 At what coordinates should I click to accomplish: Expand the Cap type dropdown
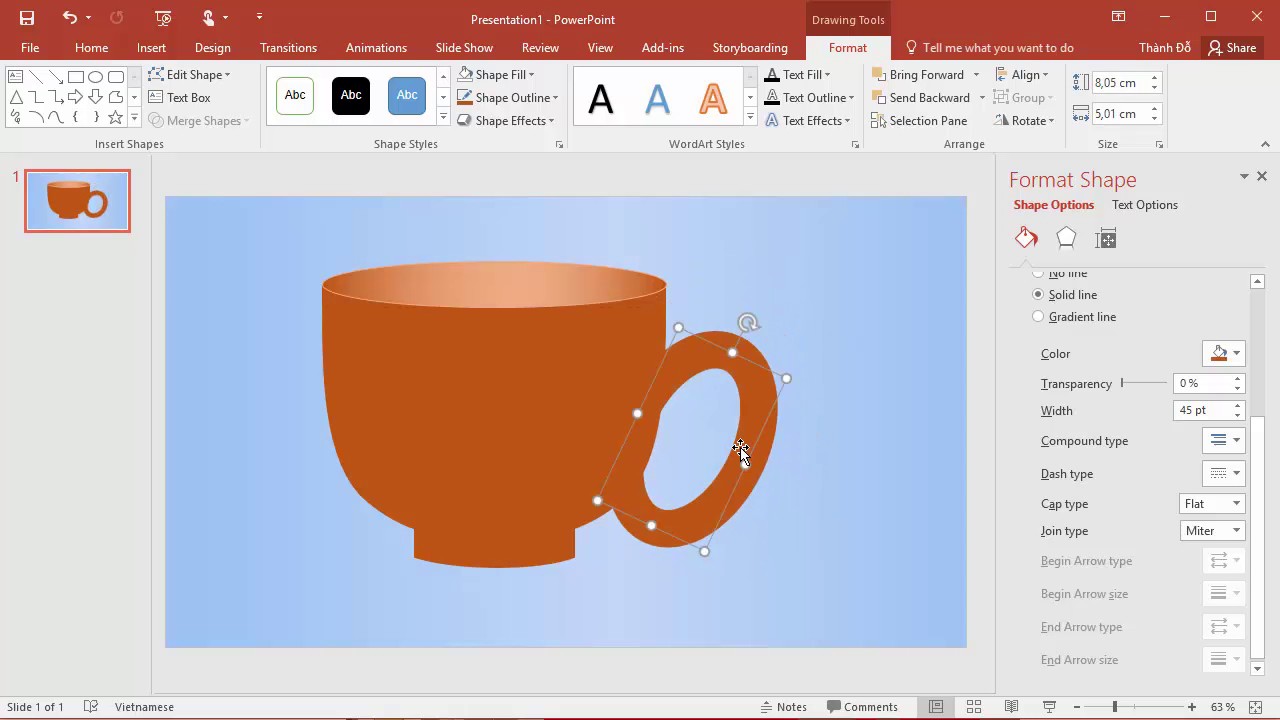(1212, 504)
